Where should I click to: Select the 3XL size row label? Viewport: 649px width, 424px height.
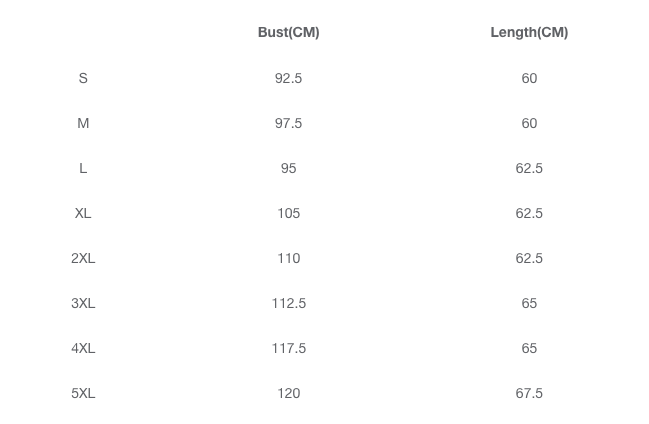click(83, 304)
